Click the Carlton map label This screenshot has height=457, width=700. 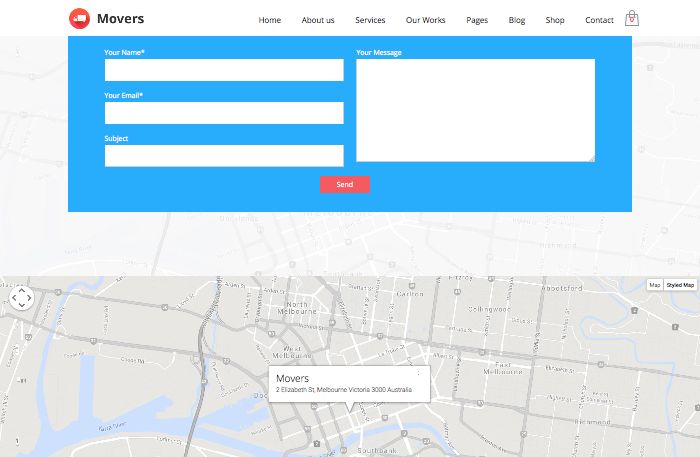pyautogui.click(x=410, y=294)
